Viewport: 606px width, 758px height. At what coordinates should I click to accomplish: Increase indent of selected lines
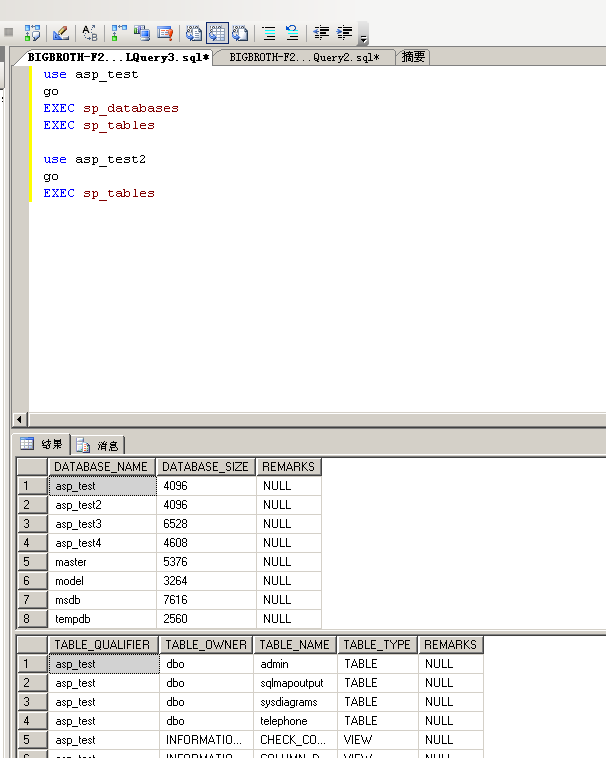[344, 33]
